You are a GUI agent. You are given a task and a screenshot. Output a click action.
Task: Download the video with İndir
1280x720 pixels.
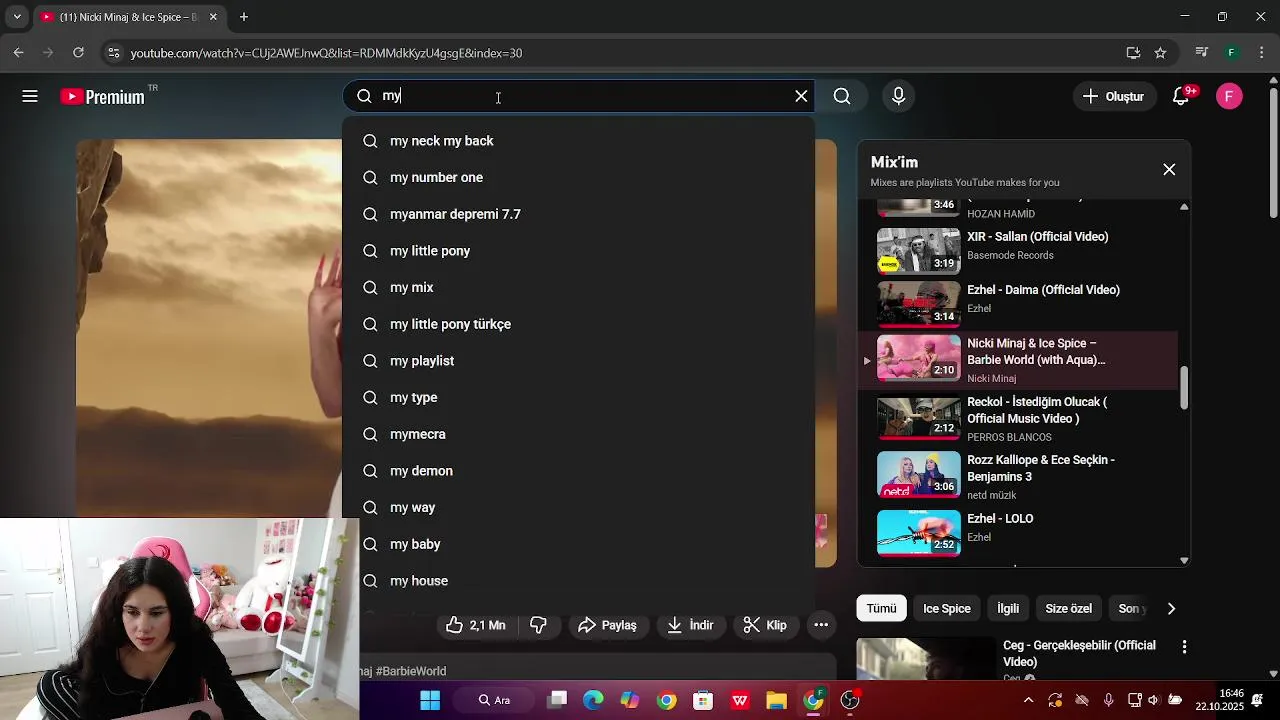[690, 625]
